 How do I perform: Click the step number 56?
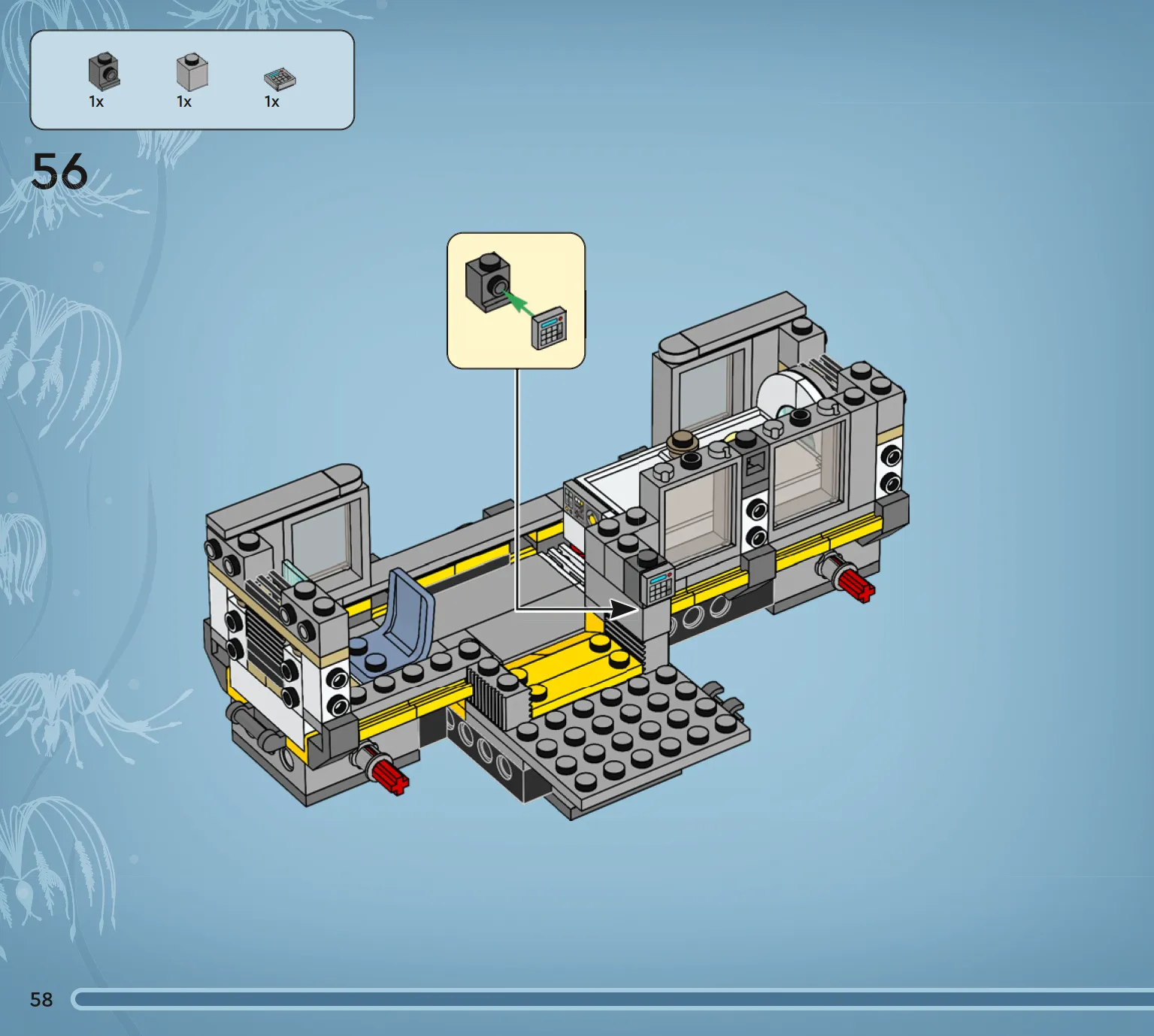[x=59, y=171]
